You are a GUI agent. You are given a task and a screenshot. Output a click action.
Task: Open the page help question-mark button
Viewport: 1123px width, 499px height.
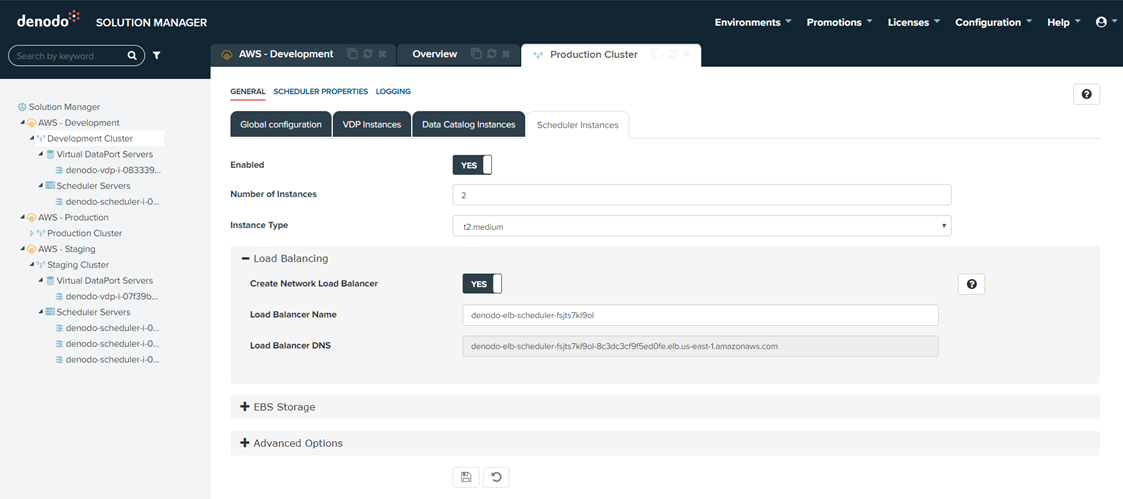(x=1086, y=94)
